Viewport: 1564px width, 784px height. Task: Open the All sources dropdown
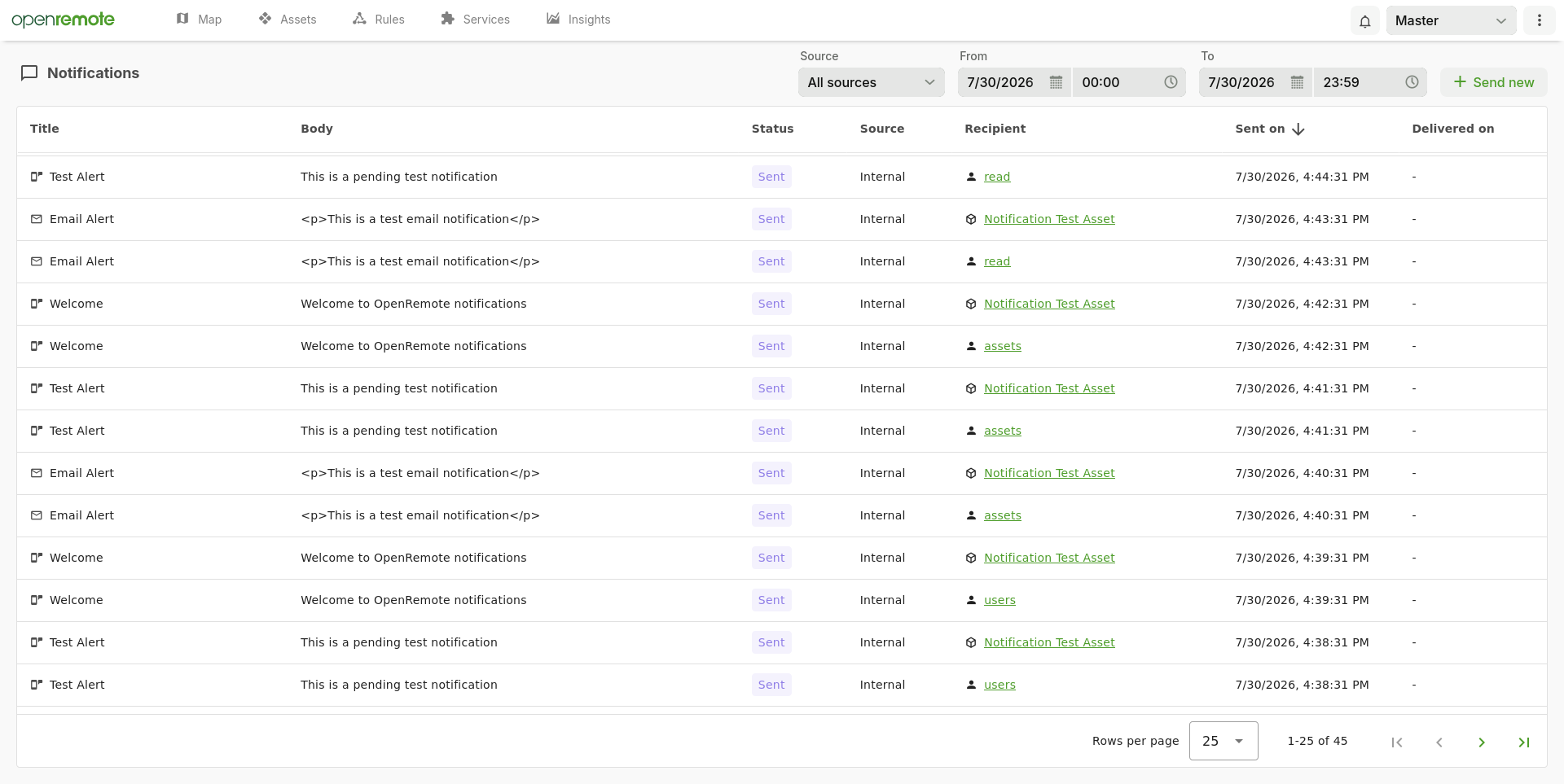coord(872,82)
